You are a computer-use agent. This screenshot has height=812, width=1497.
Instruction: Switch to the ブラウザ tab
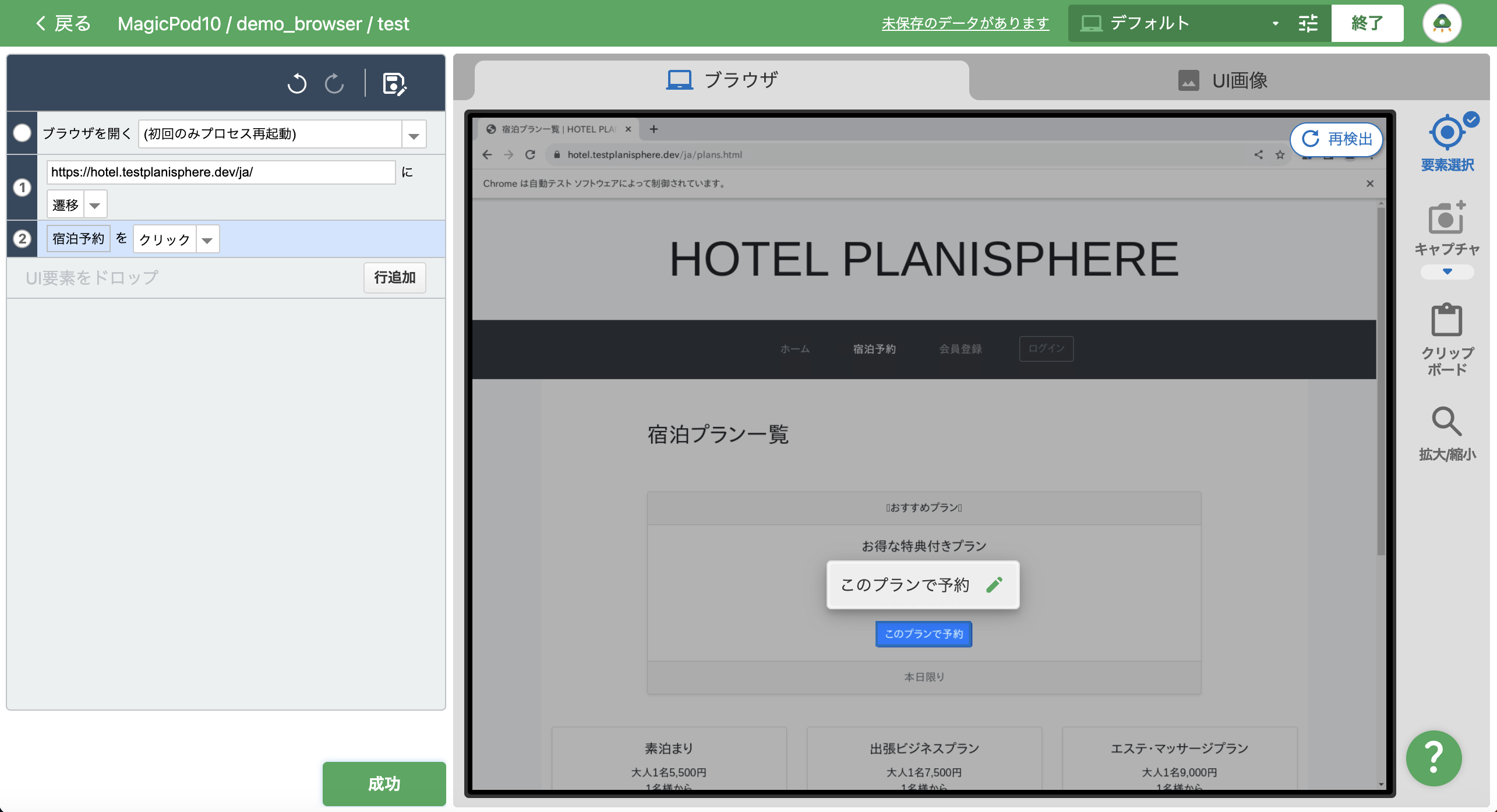coord(722,80)
